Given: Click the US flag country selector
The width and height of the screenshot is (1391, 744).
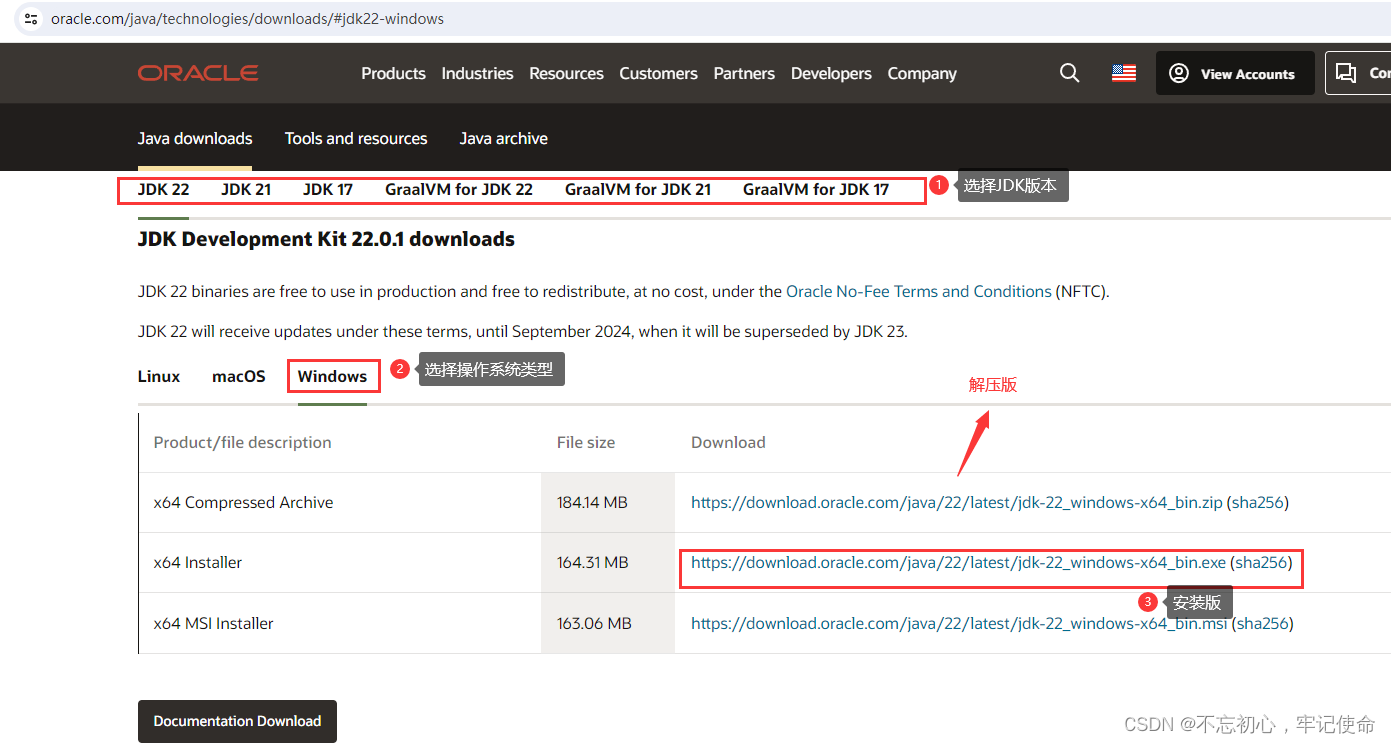Looking at the screenshot, I should (x=1124, y=73).
